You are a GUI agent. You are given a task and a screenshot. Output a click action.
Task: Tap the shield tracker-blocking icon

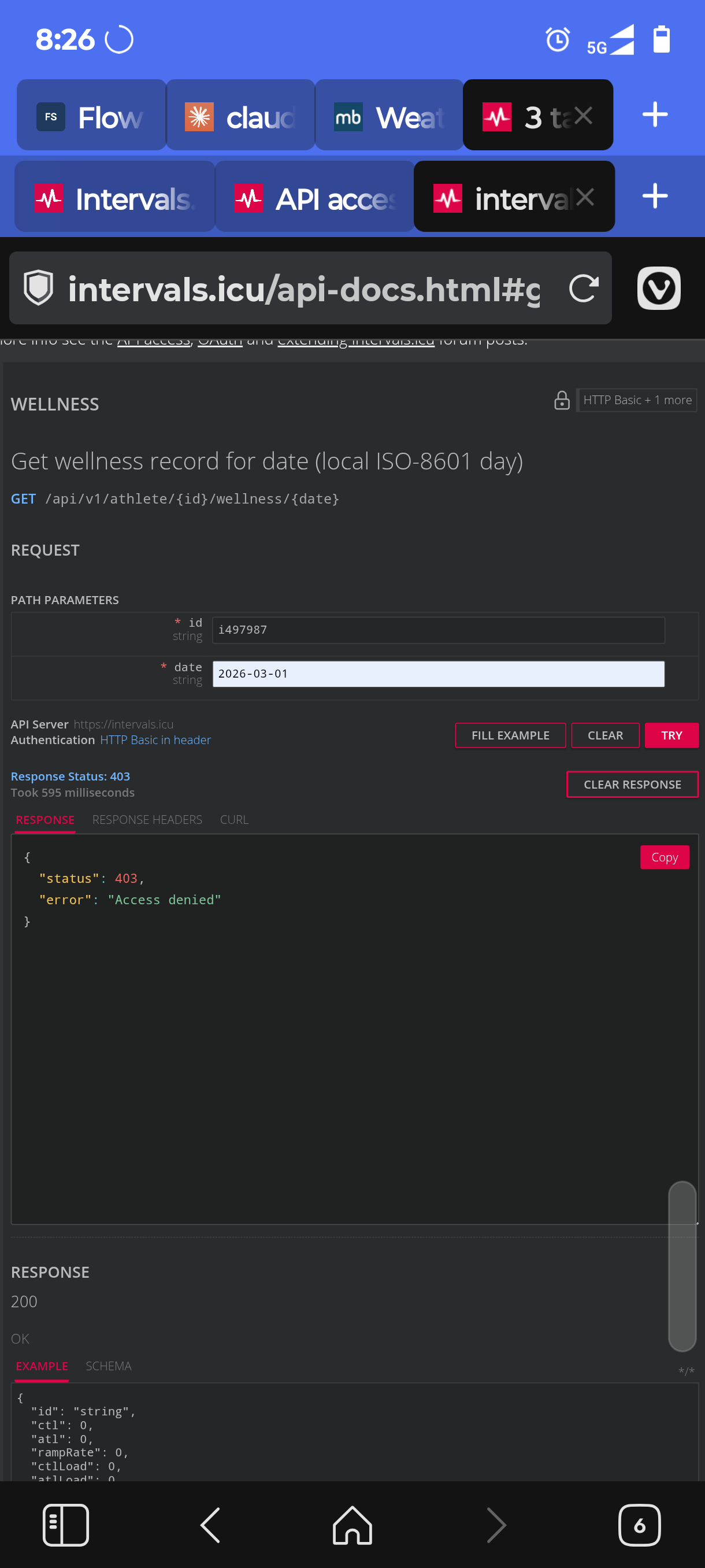coord(38,288)
